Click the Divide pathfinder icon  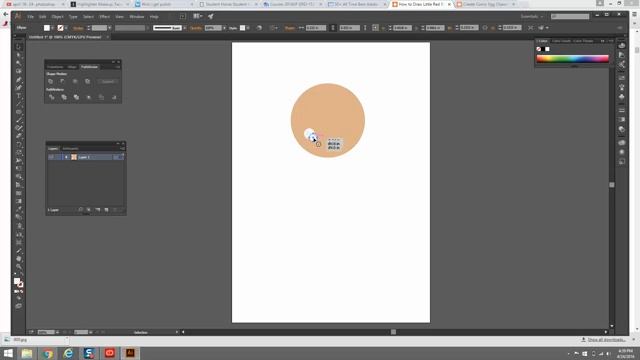(51, 97)
